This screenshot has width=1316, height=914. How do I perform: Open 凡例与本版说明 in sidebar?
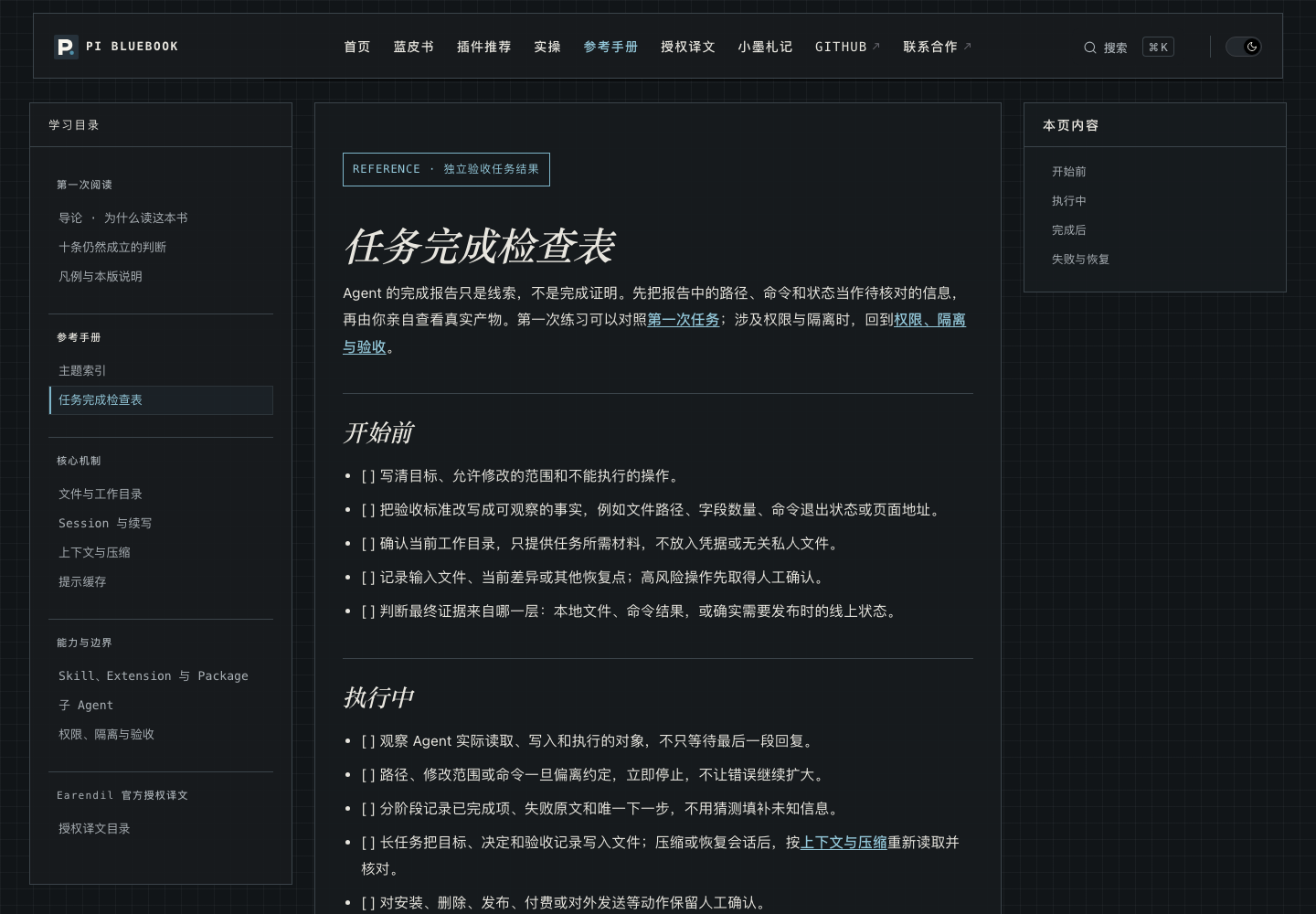(x=101, y=276)
